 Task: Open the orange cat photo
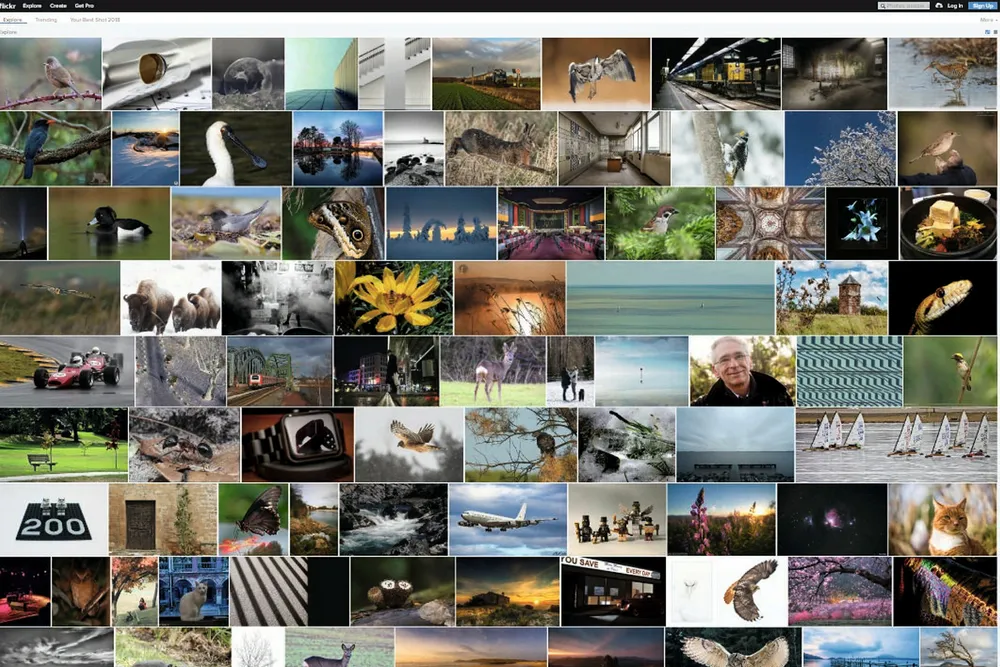(x=944, y=520)
